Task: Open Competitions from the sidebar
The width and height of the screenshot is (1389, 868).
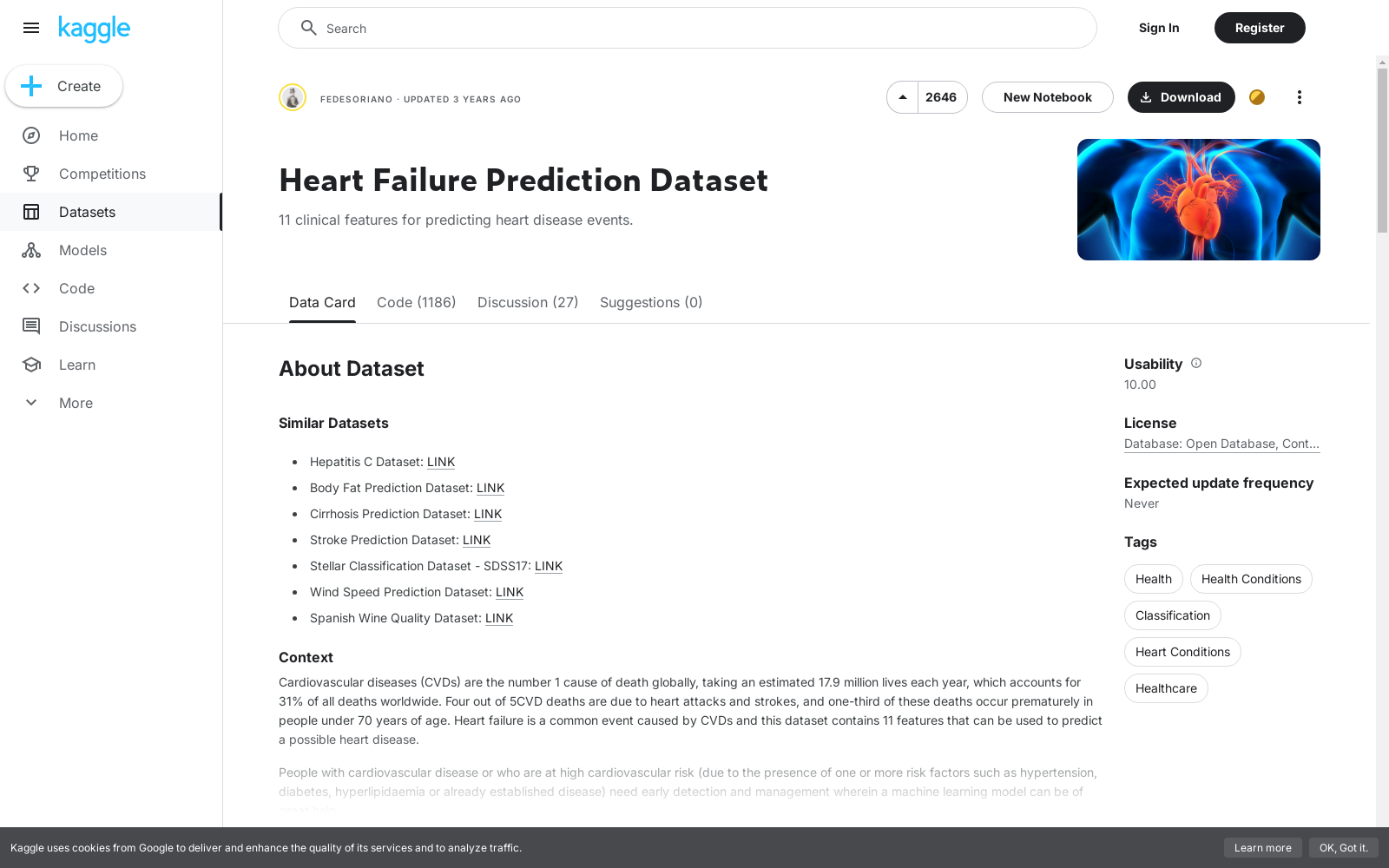Action: [102, 174]
